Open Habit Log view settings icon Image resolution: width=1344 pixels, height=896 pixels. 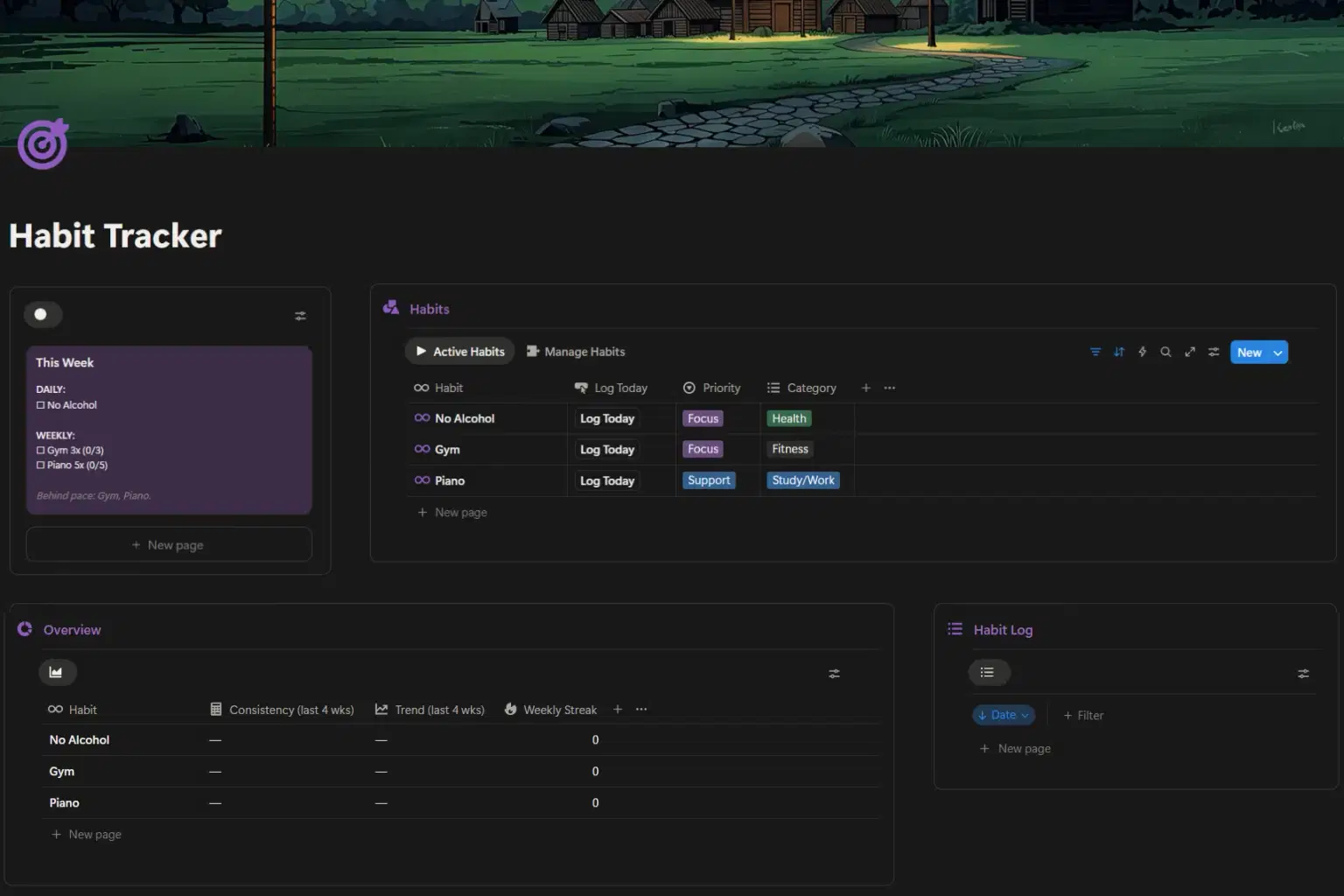click(x=1303, y=674)
